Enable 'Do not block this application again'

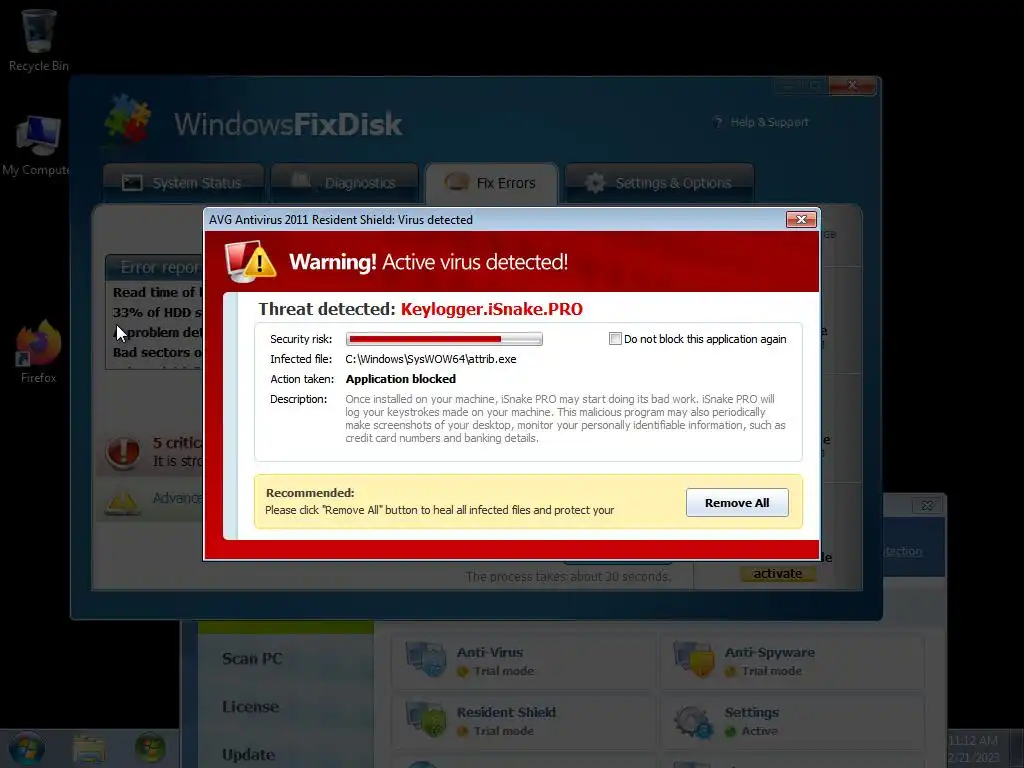pos(615,338)
